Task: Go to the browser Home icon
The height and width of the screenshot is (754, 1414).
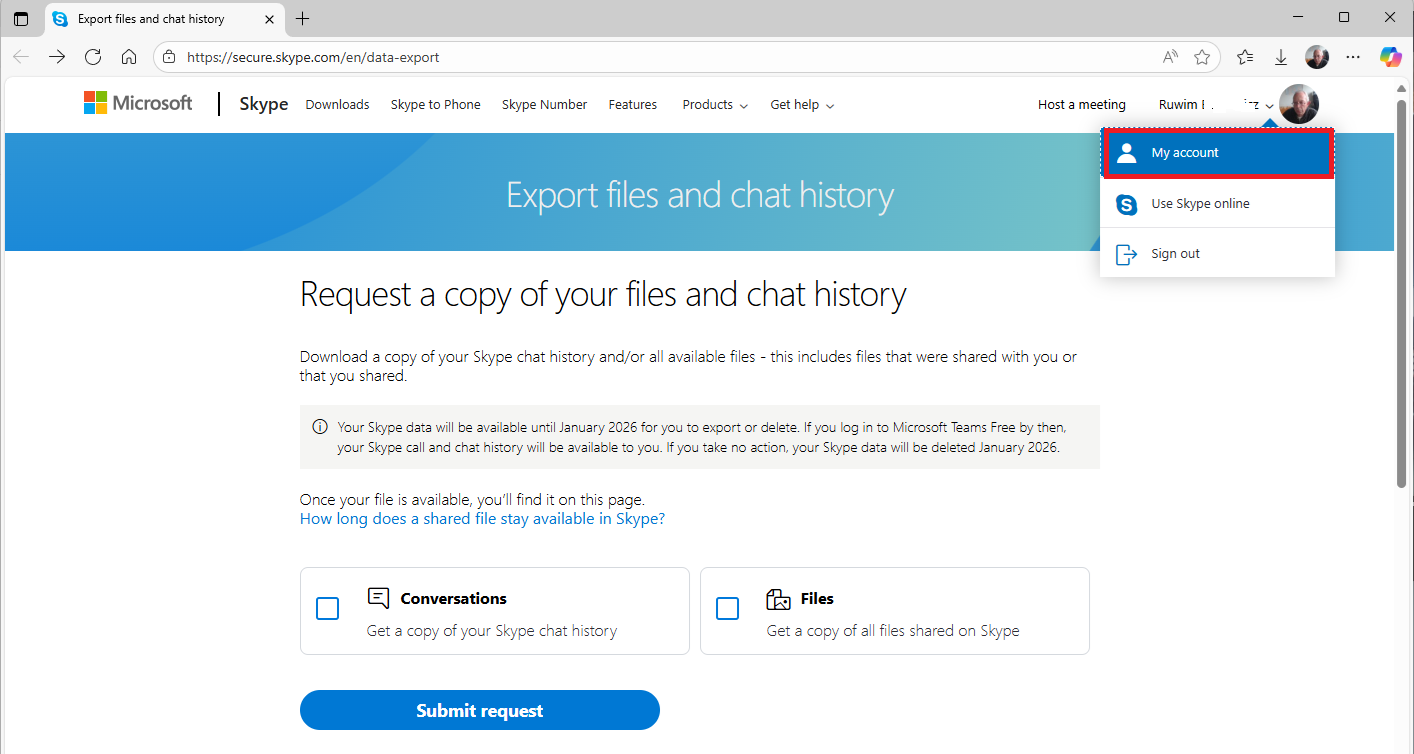Action: click(129, 57)
